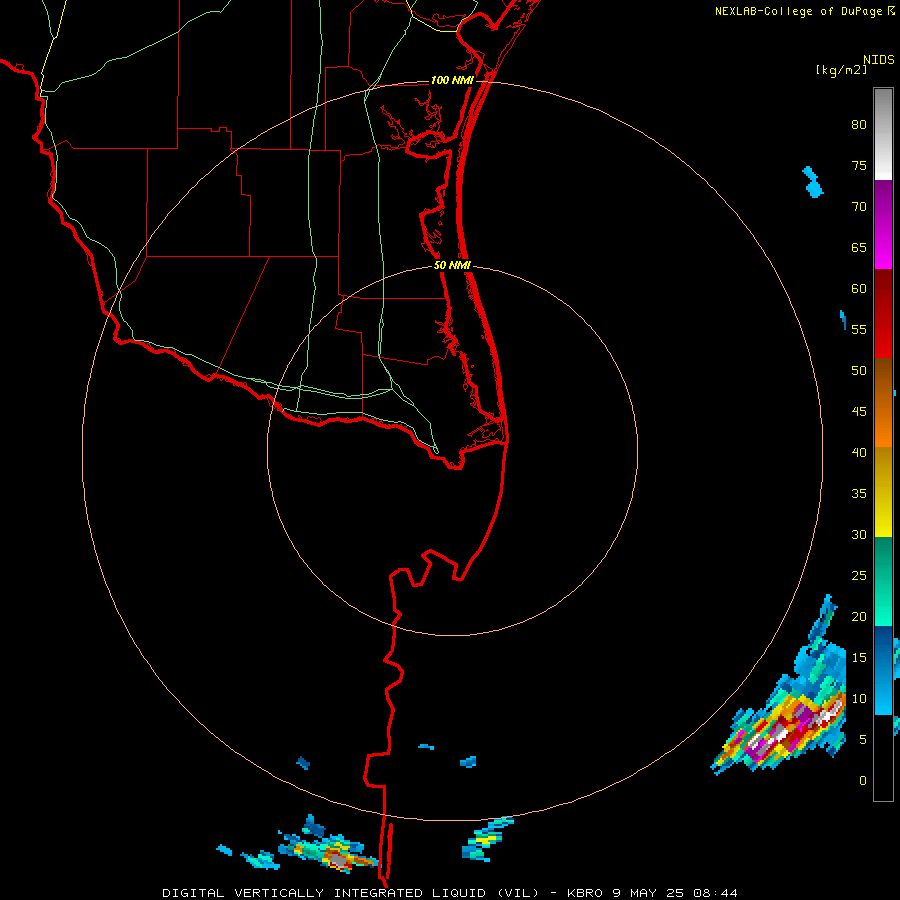Click the 65 value on the color scale
This screenshot has width=900, height=900.
pos(859,247)
